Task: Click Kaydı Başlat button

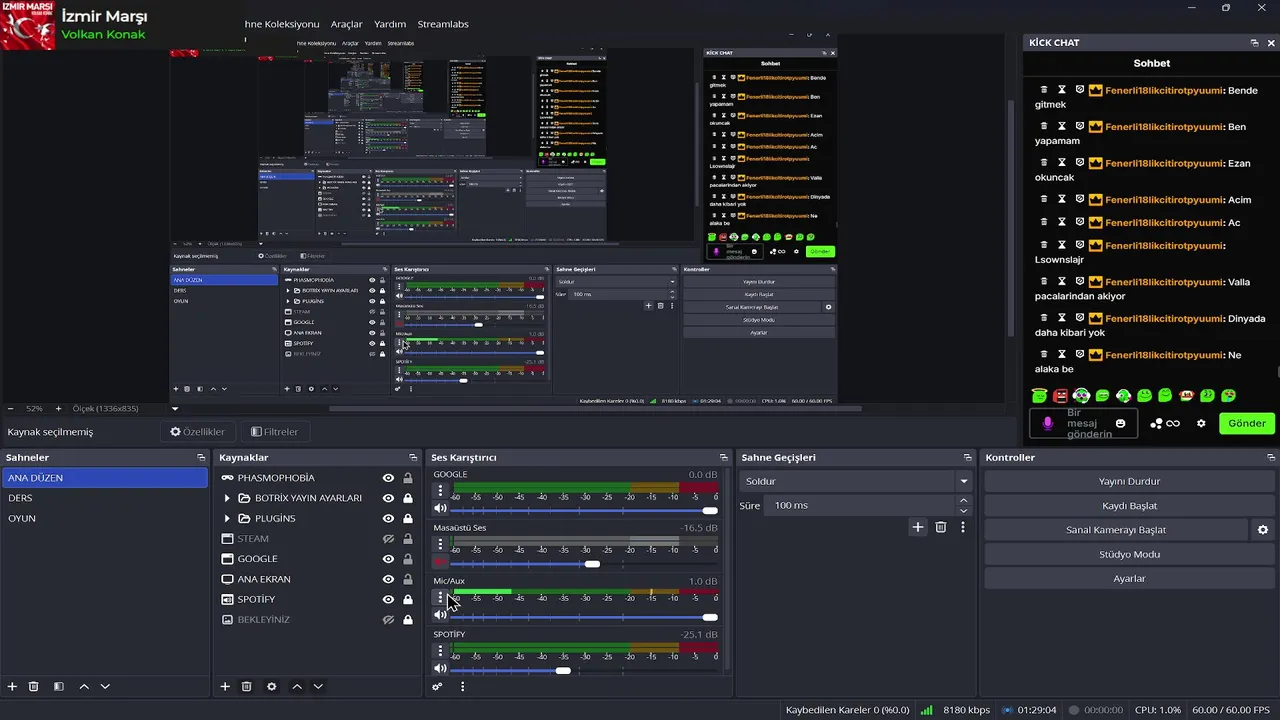Action: [x=1129, y=506]
